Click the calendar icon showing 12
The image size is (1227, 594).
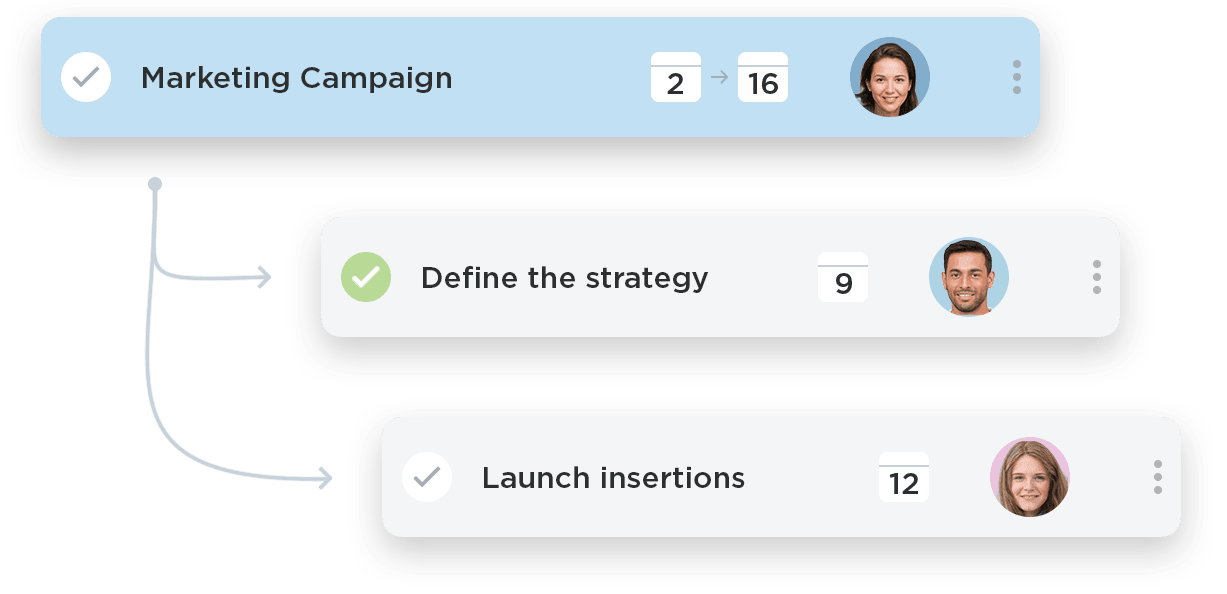click(902, 477)
